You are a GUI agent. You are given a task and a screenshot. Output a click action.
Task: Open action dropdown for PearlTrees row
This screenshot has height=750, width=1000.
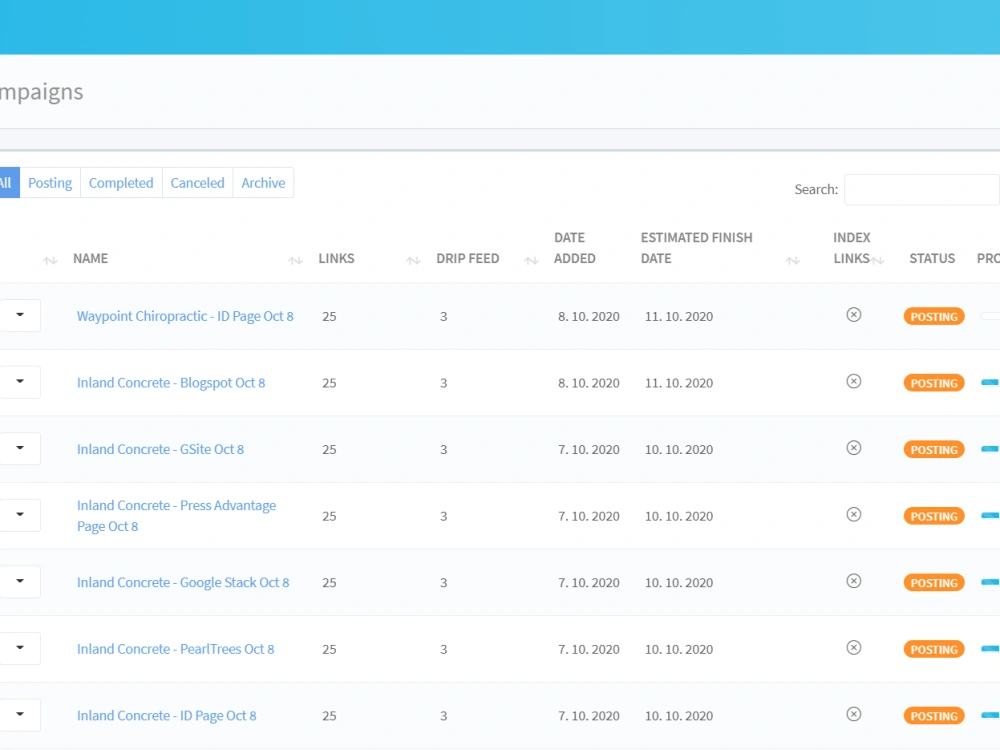coord(20,649)
